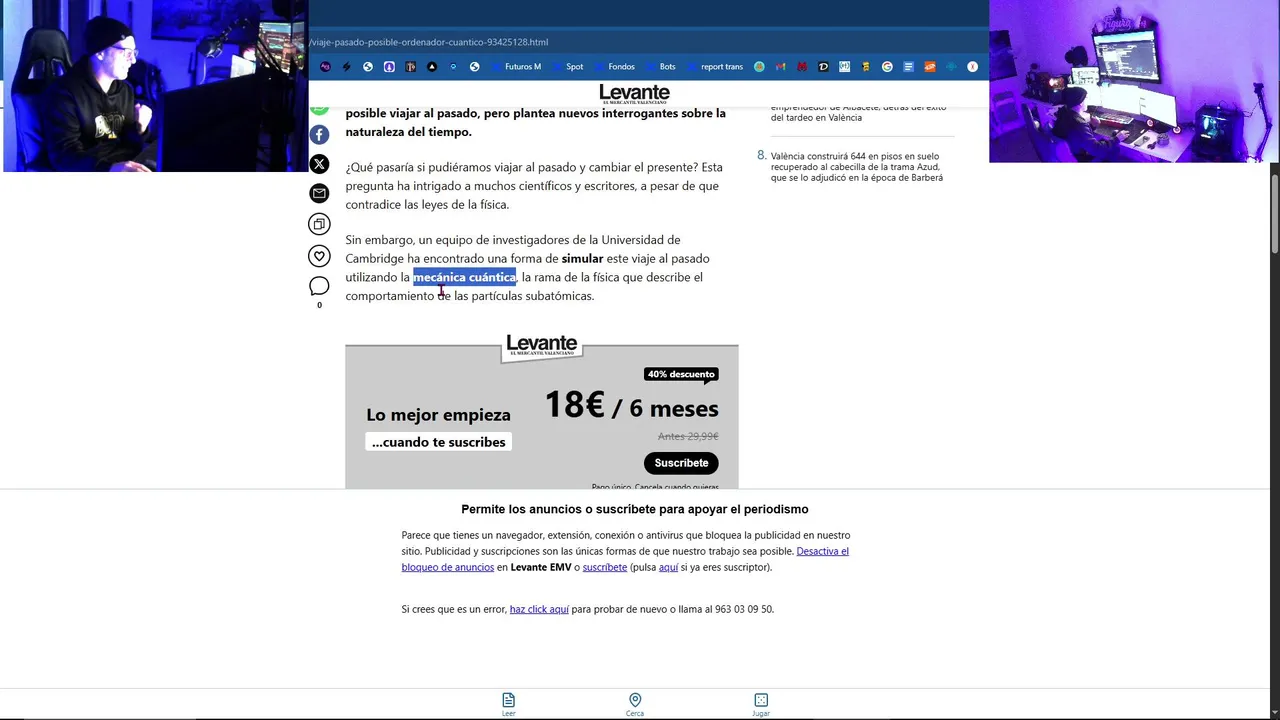Image resolution: width=1280 pixels, height=720 pixels.
Task: Share the article on Facebook
Action: tap(319, 134)
